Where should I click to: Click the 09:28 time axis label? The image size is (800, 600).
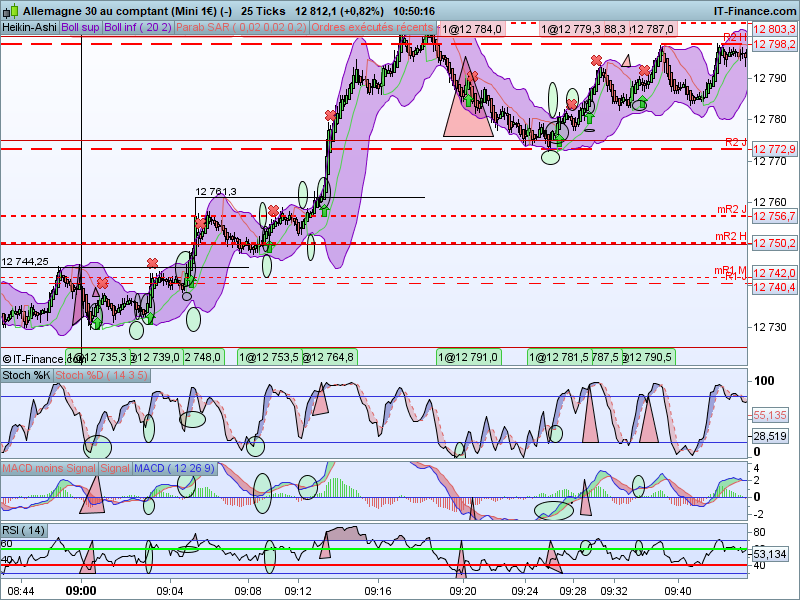[x=572, y=591]
